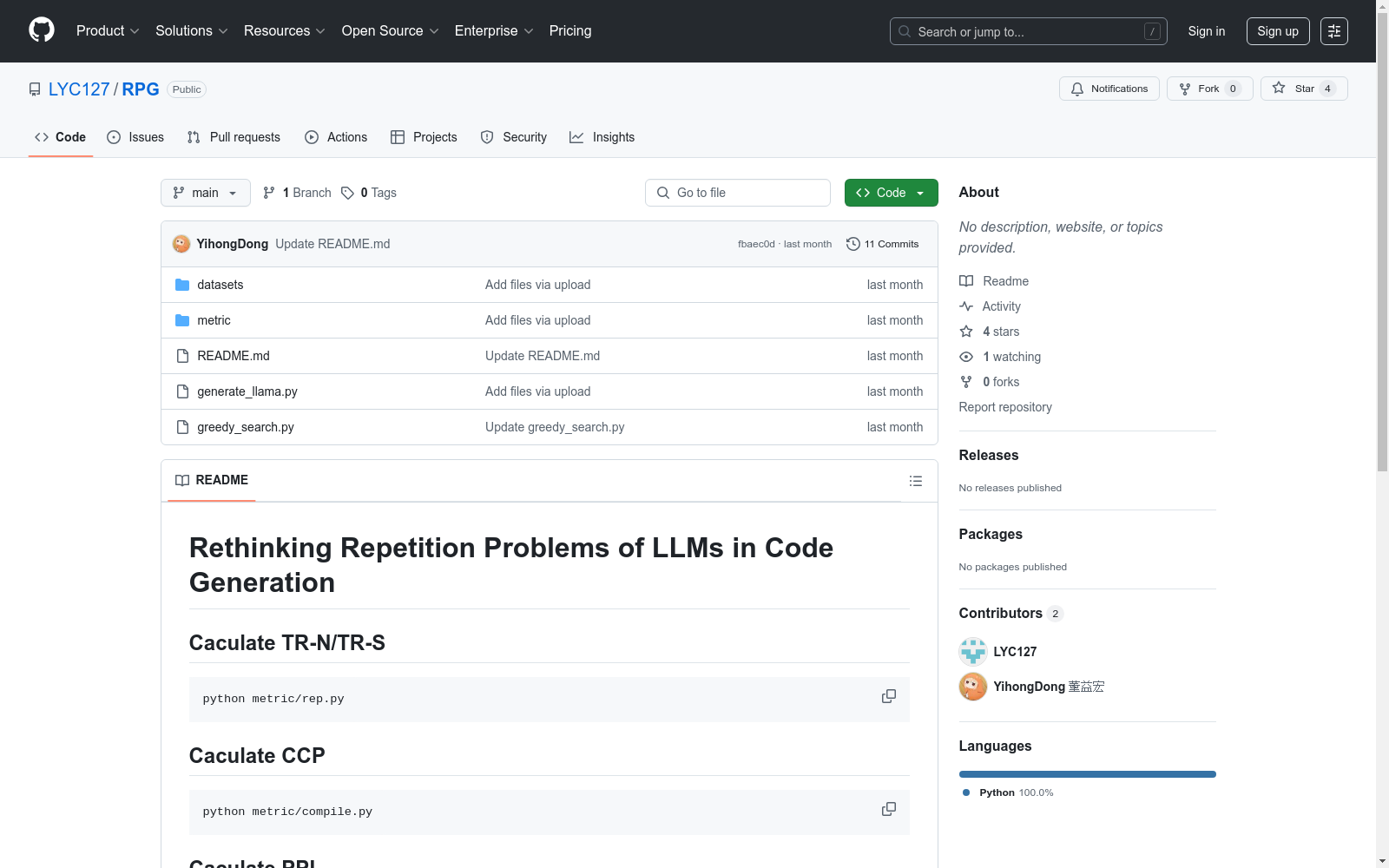This screenshot has width=1389, height=868.
Task: Open the main branch selector dropdown
Action: click(x=206, y=193)
